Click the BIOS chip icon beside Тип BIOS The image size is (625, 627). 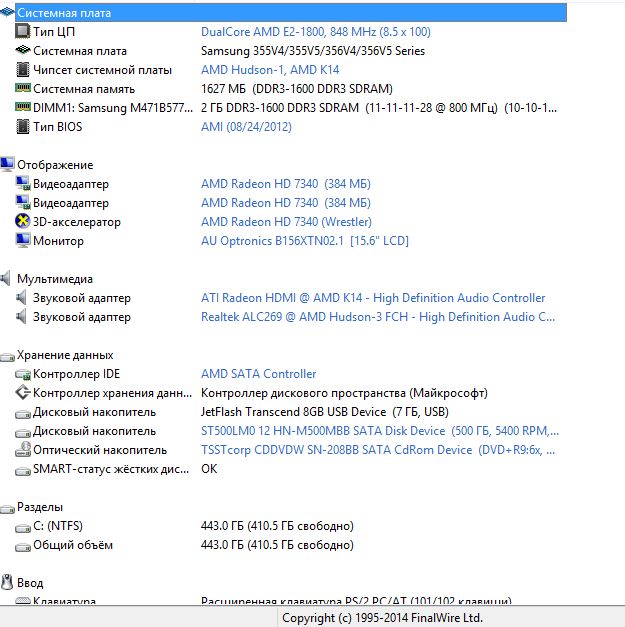click(x=22, y=126)
